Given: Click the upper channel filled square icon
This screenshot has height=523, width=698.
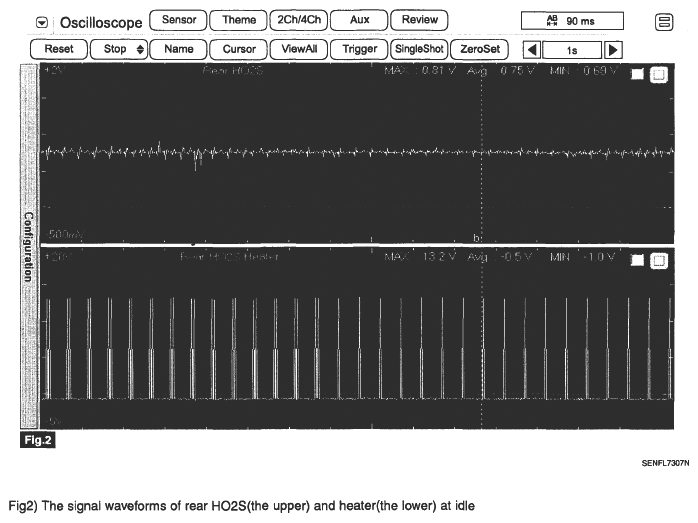Looking at the screenshot, I should 639,75.
